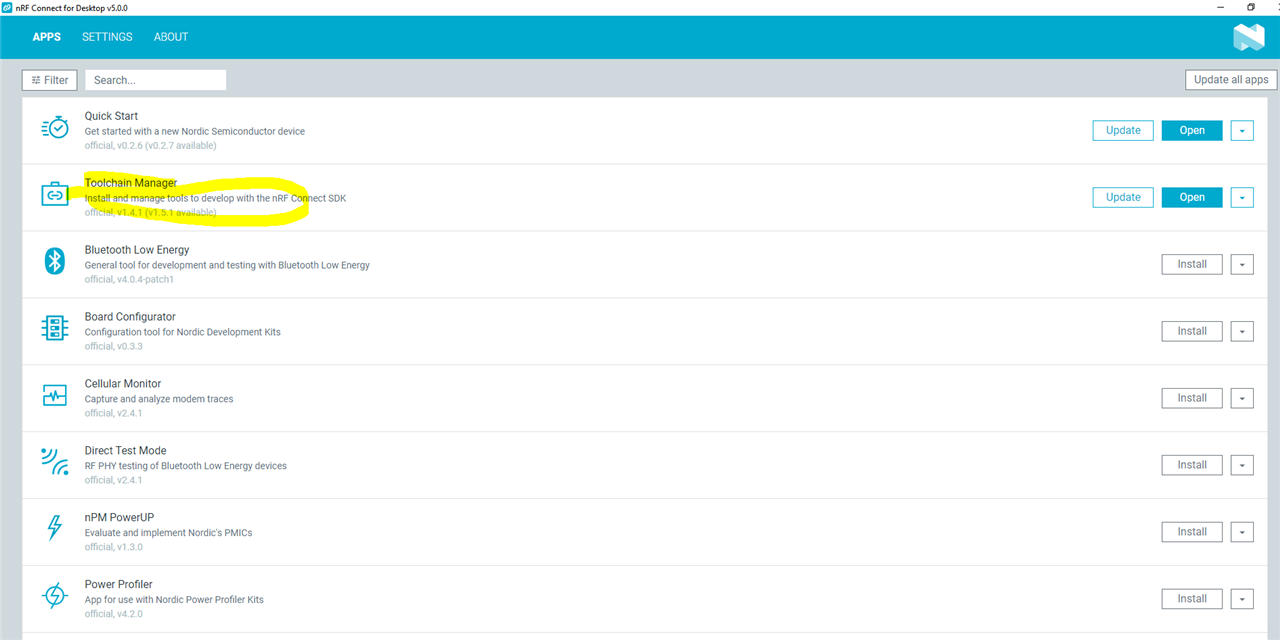
Task: Click 'RF PHY testing of Bluetooth' description
Action: point(186,466)
